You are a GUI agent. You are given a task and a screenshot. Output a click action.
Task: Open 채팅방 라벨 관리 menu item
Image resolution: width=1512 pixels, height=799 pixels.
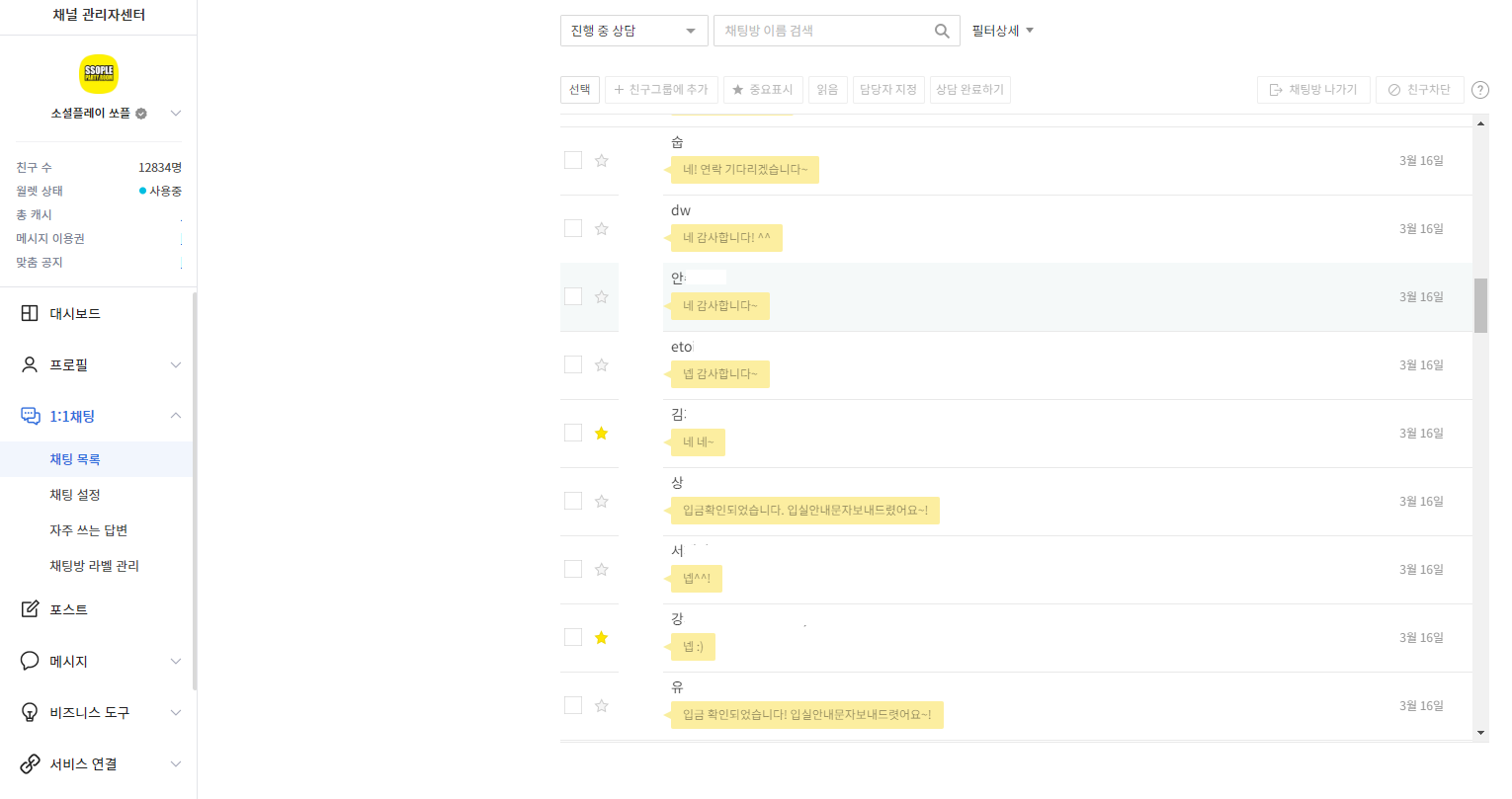coord(97,566)
